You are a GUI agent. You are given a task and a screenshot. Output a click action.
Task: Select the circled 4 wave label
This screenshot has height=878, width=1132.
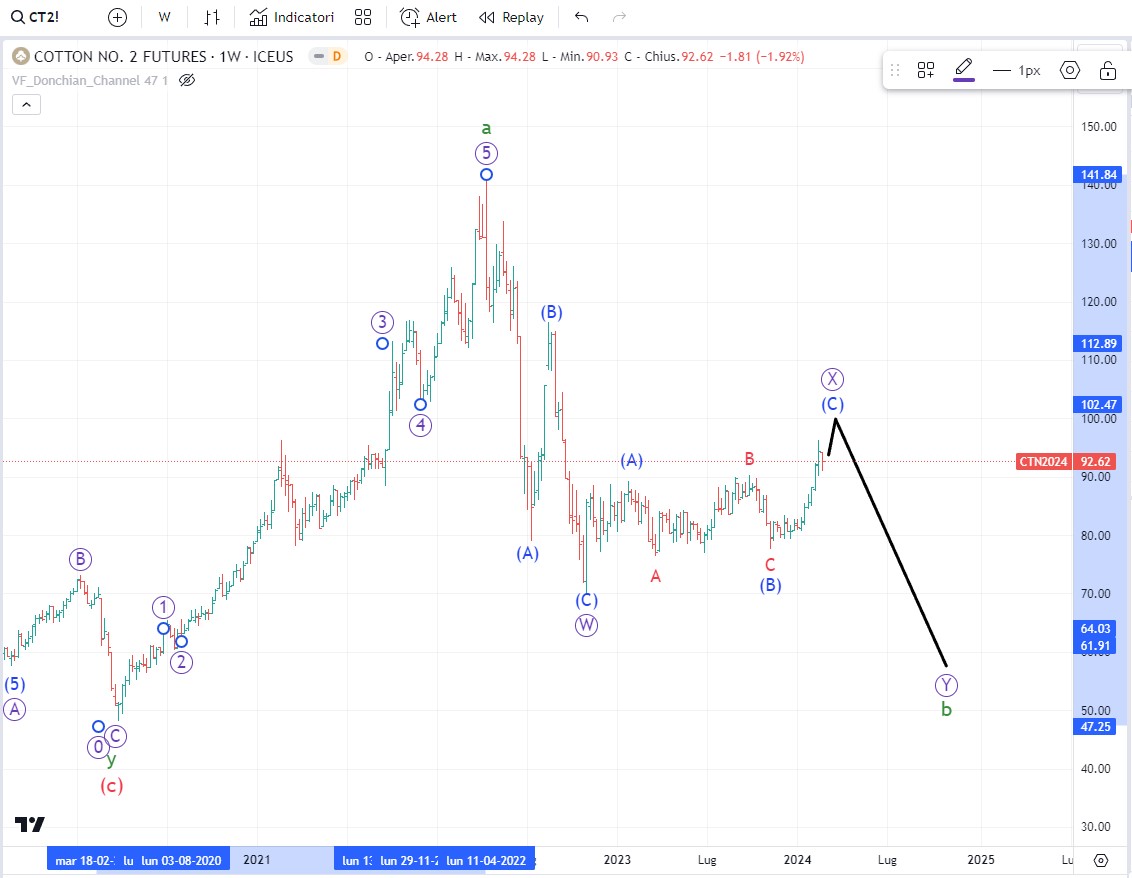point(420,425)
